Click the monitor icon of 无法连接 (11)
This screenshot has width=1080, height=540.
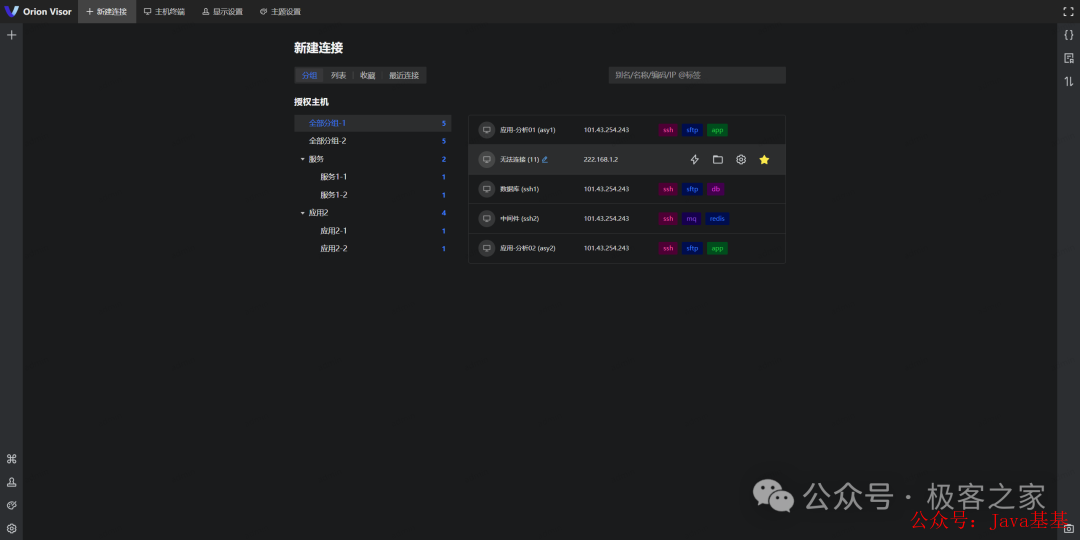tap(487, 159)
